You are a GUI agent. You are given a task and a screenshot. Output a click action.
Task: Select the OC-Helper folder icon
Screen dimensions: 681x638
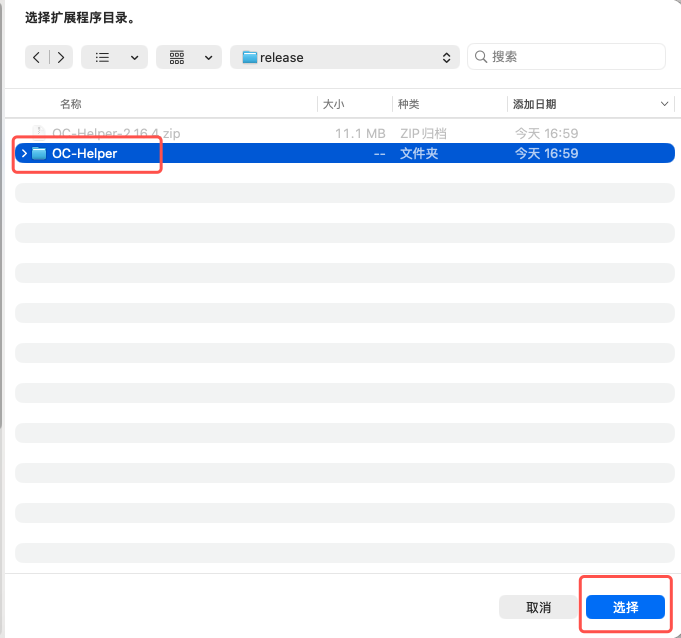[39, 153]
